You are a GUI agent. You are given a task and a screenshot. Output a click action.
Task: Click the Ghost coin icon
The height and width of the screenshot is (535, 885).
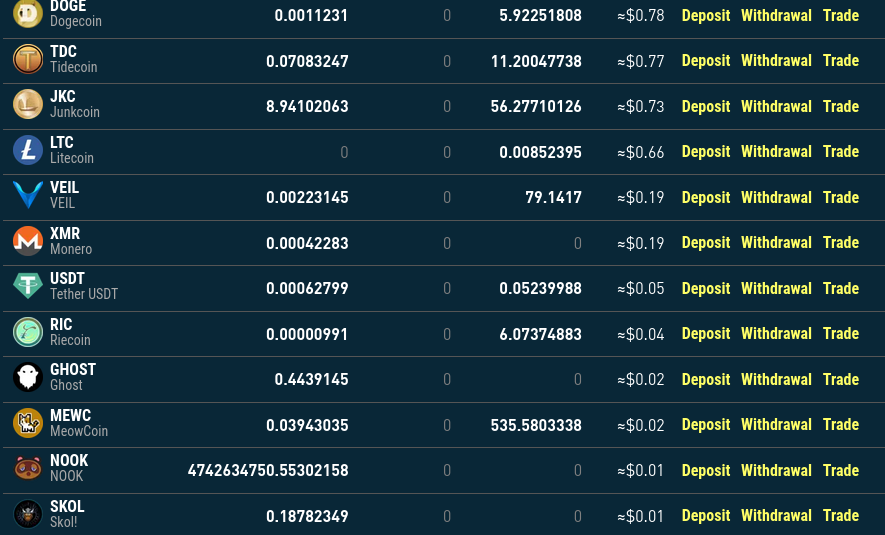[x=28, y=378]
